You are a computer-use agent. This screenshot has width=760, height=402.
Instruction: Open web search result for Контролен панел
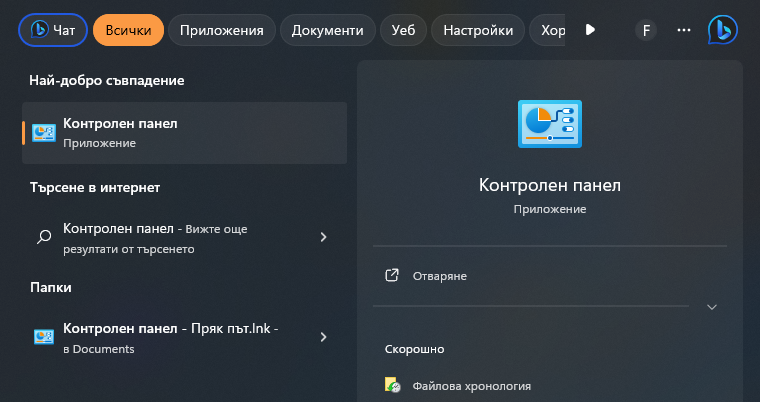click(185, 238)
